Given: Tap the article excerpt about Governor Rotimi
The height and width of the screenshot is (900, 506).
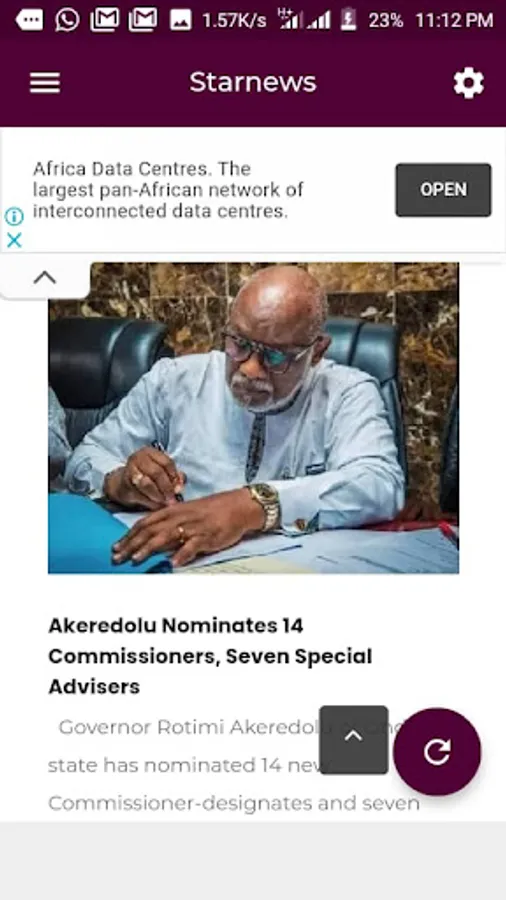Looking at the screenshot, I should pos(234,765).
